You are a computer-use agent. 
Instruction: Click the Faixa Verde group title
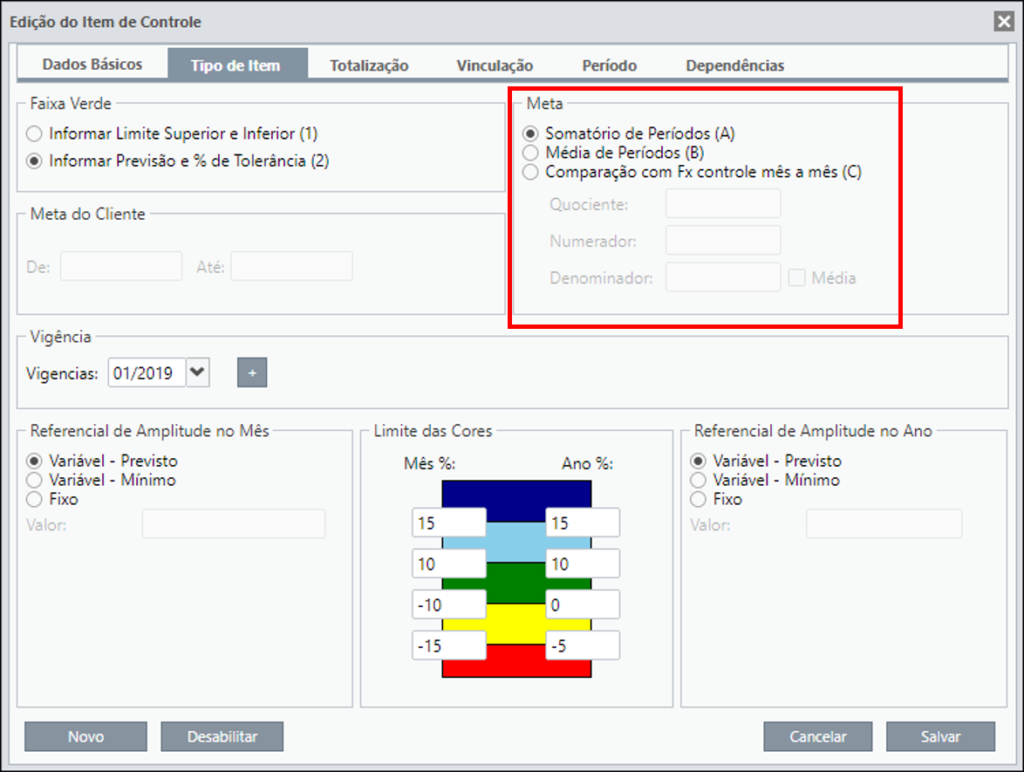[x=71, y=104]
